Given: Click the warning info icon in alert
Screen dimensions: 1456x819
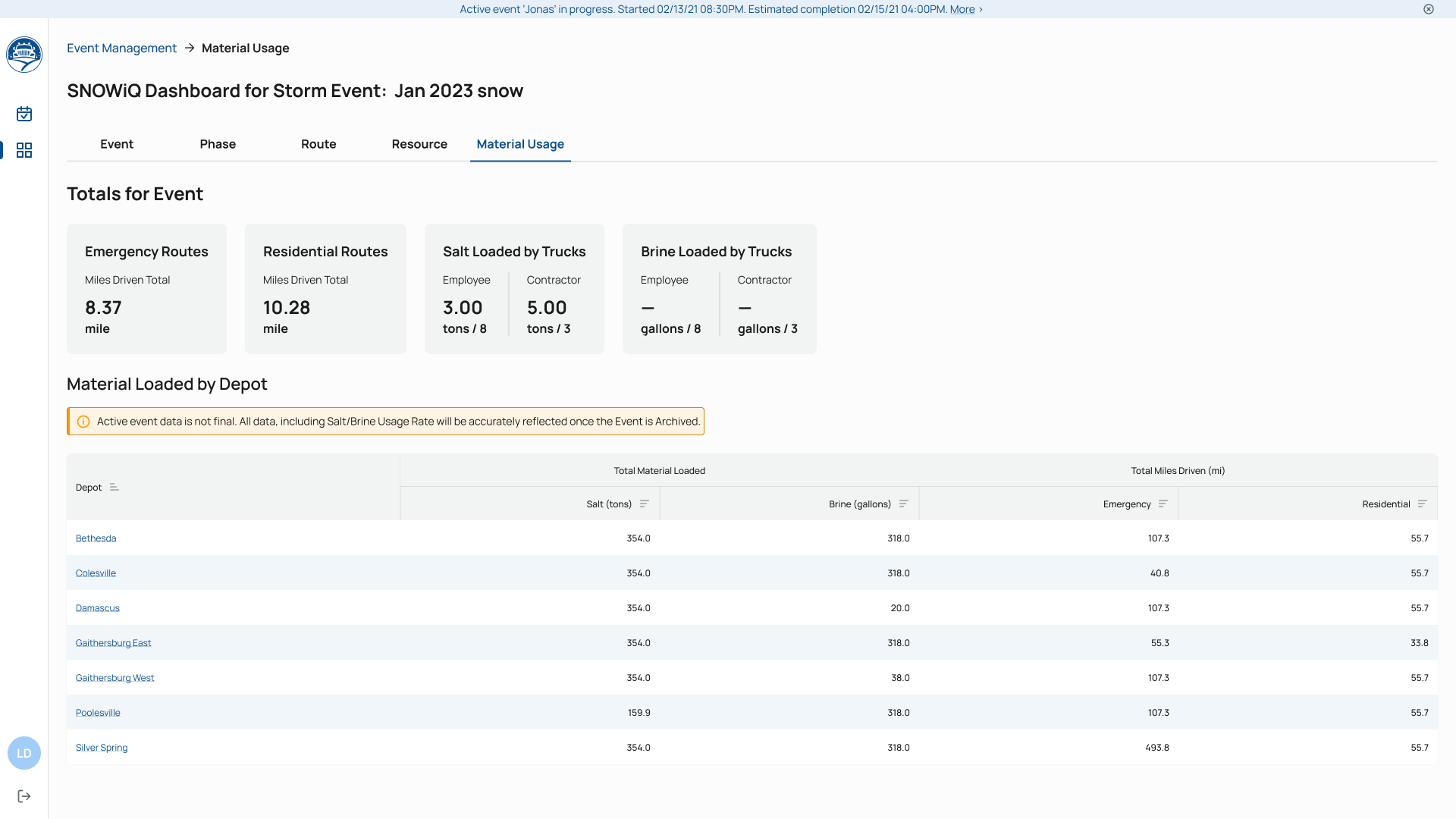Looking at the screenshot, I should coord(83,422).
